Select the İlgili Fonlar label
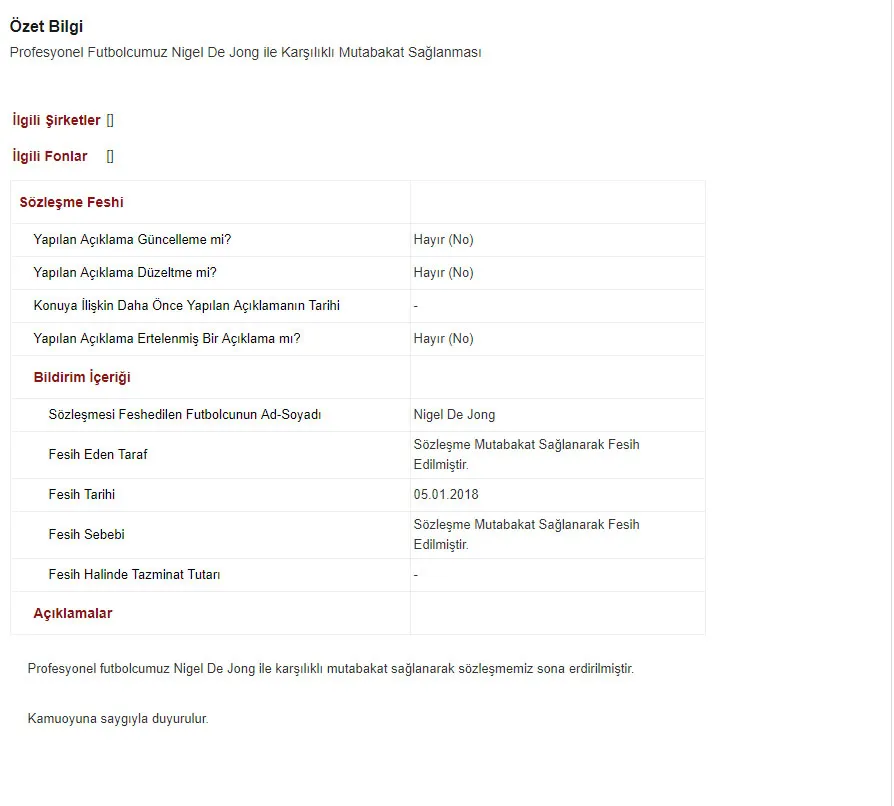Image resolution: width=894 pixels, height=806 pixels. (50, 156)
